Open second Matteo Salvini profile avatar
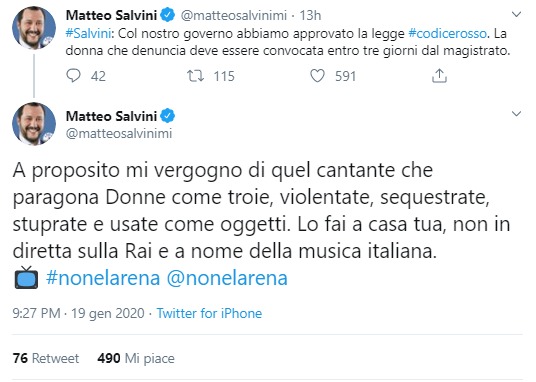Viewport: 536px width, 382px height. [34, 123]
